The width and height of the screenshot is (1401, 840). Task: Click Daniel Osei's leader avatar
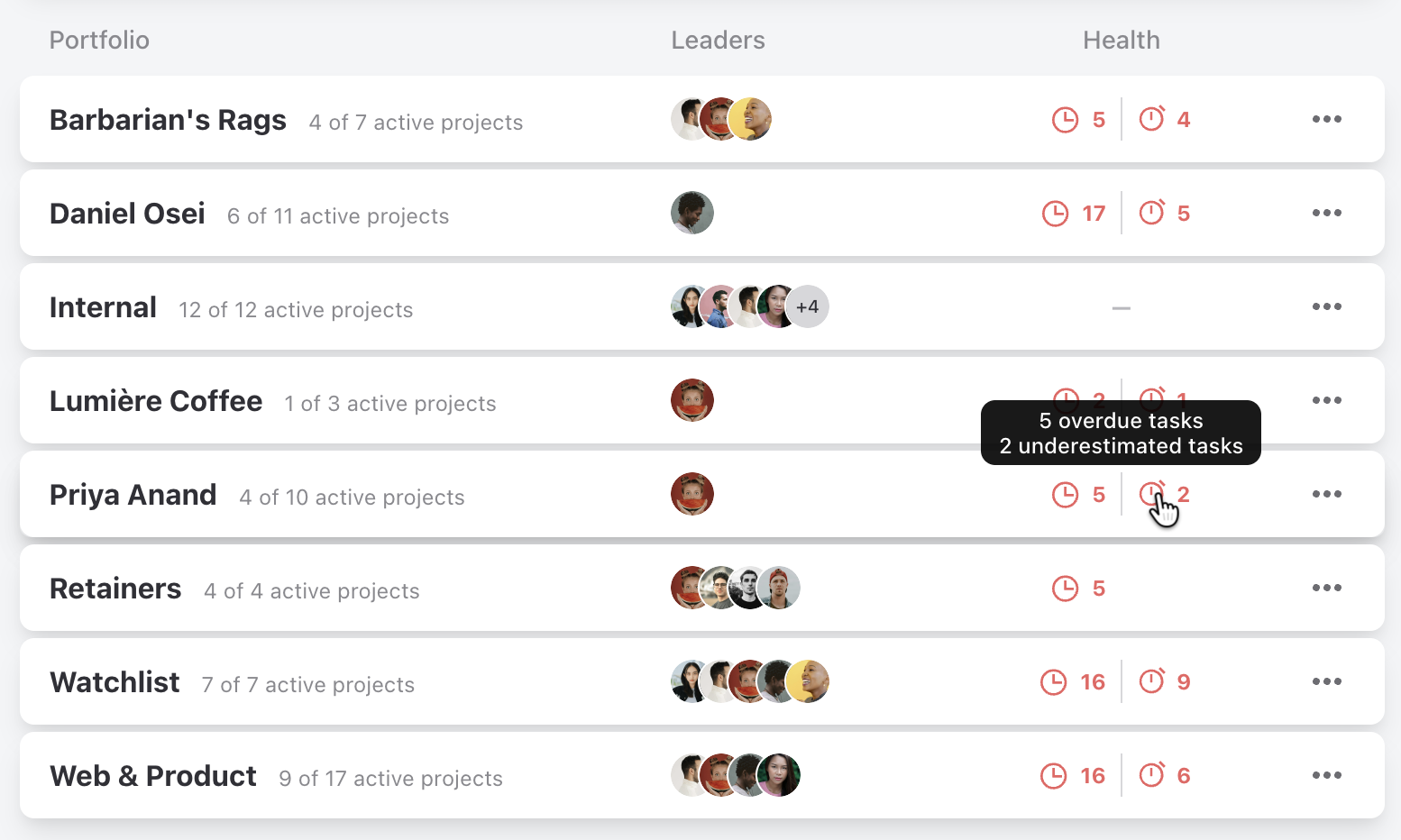click(x=692, y=213)
